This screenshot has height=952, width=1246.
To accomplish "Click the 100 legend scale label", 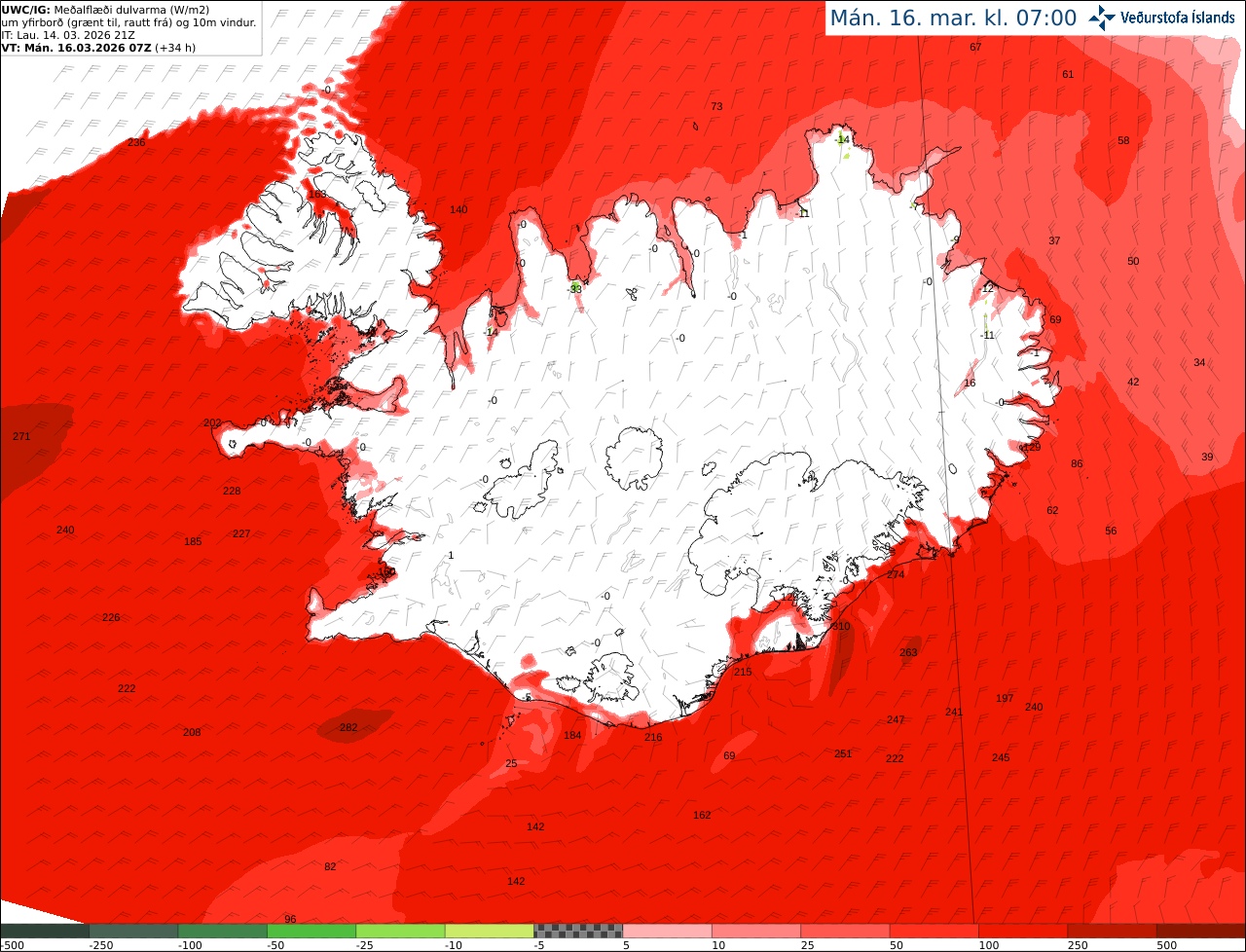I will point(987,945).
